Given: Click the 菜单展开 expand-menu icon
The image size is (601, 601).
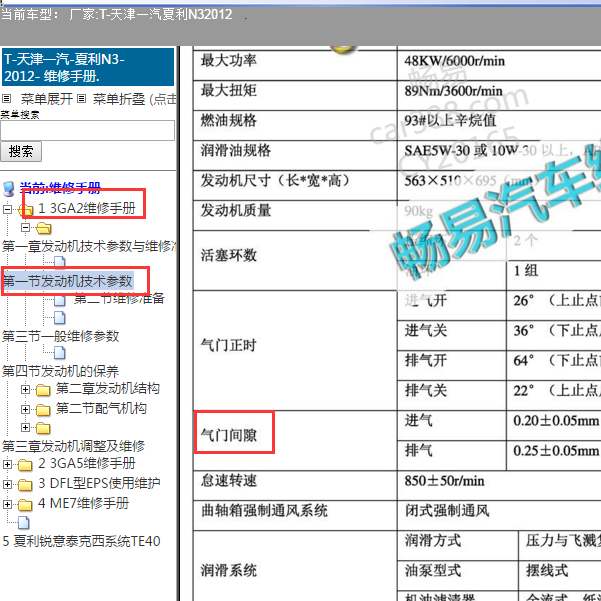Looking at the screenshot, I should click(x=7, y=99).
